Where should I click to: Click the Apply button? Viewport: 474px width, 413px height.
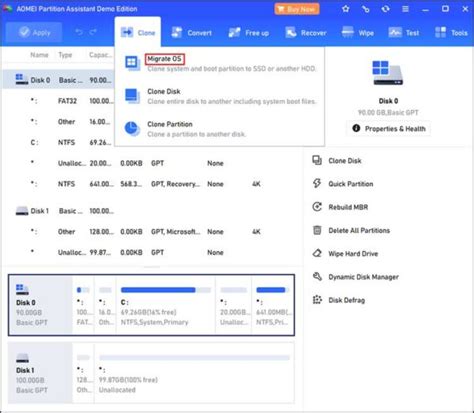(x=34, y=32)
